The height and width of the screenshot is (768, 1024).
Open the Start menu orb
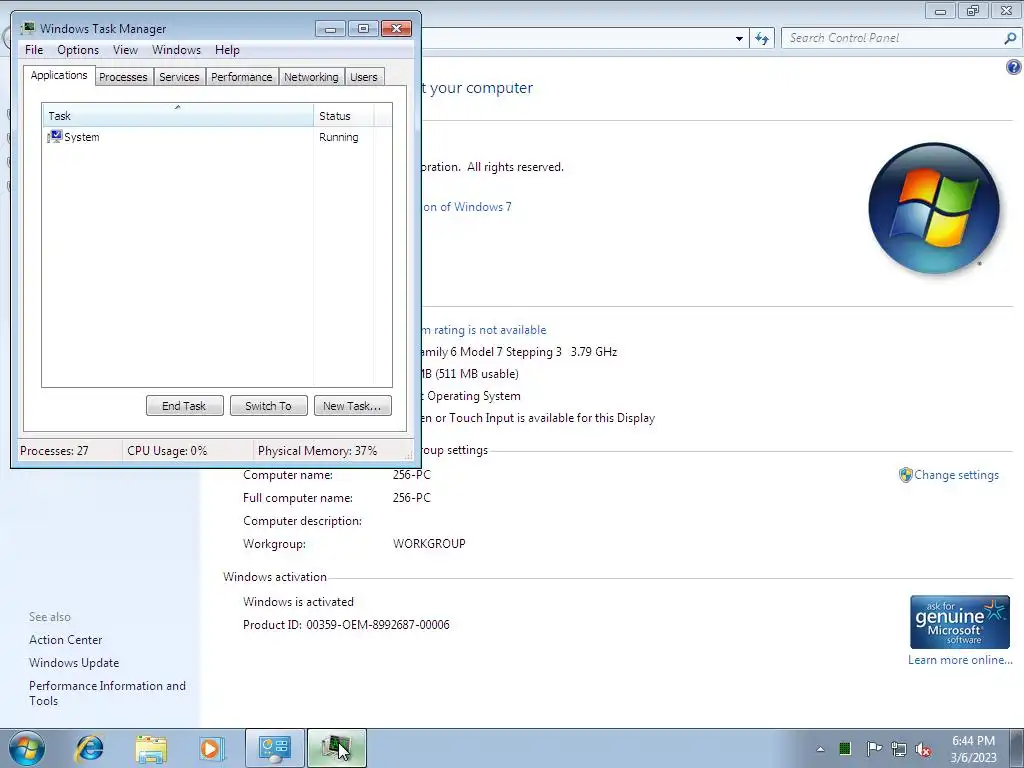(x=27, y=748)
